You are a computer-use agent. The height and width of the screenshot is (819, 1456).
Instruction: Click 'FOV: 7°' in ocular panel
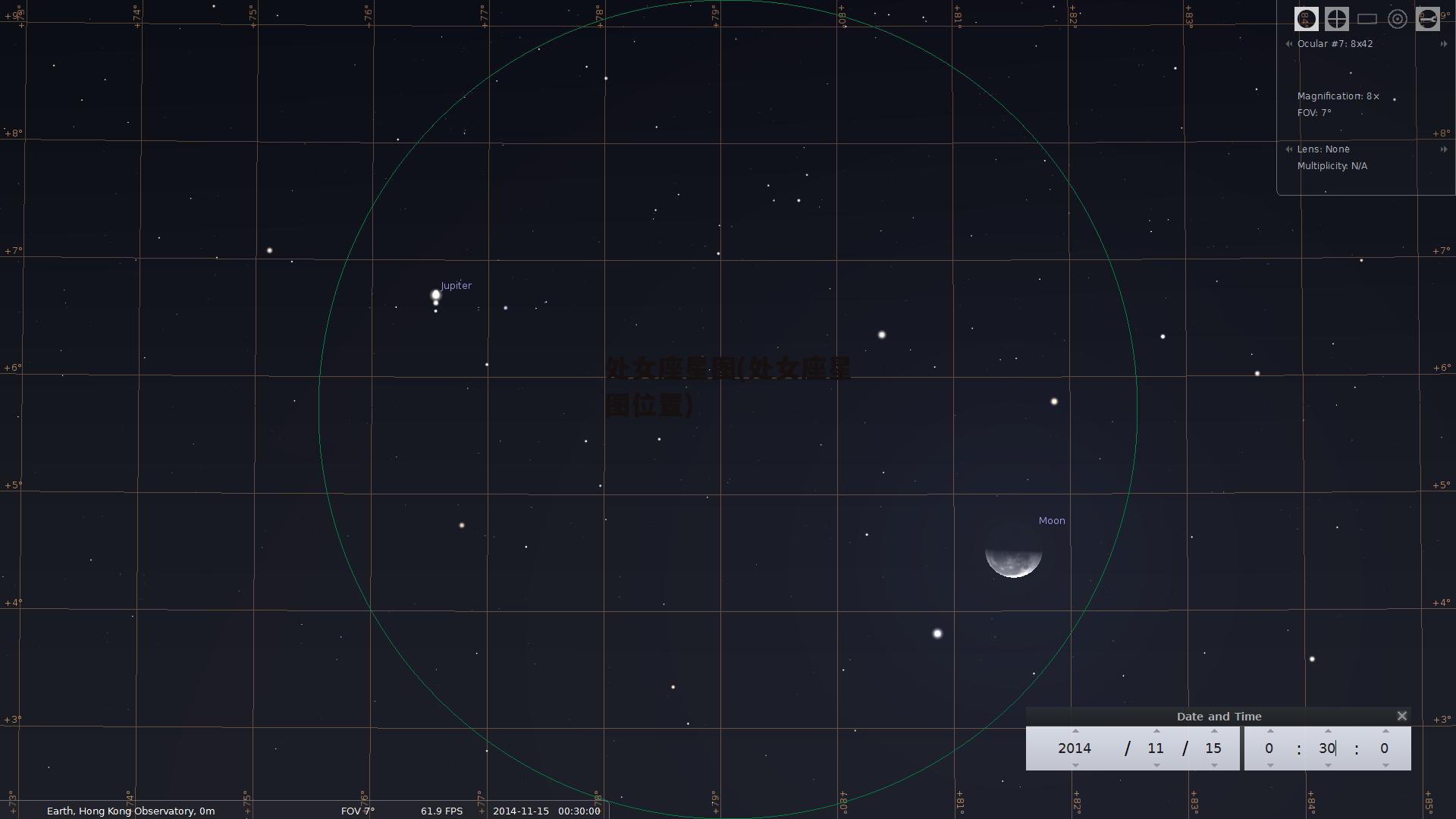click(1314, 113)
